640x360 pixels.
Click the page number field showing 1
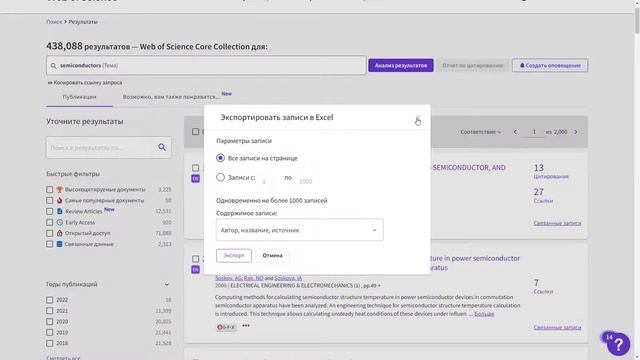[x=534, y=132]
